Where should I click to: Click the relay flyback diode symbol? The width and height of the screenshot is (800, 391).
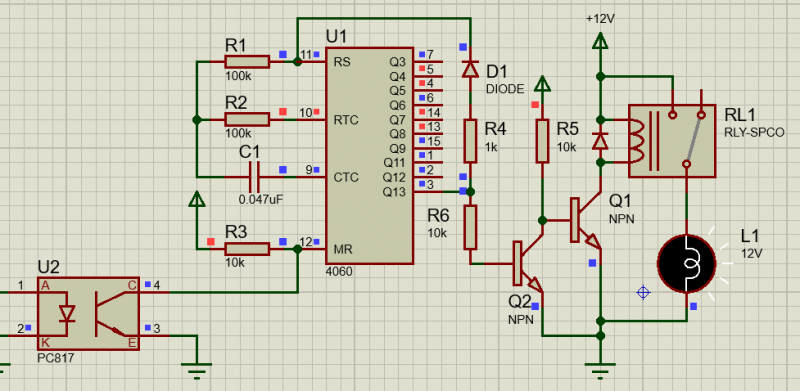600,140
